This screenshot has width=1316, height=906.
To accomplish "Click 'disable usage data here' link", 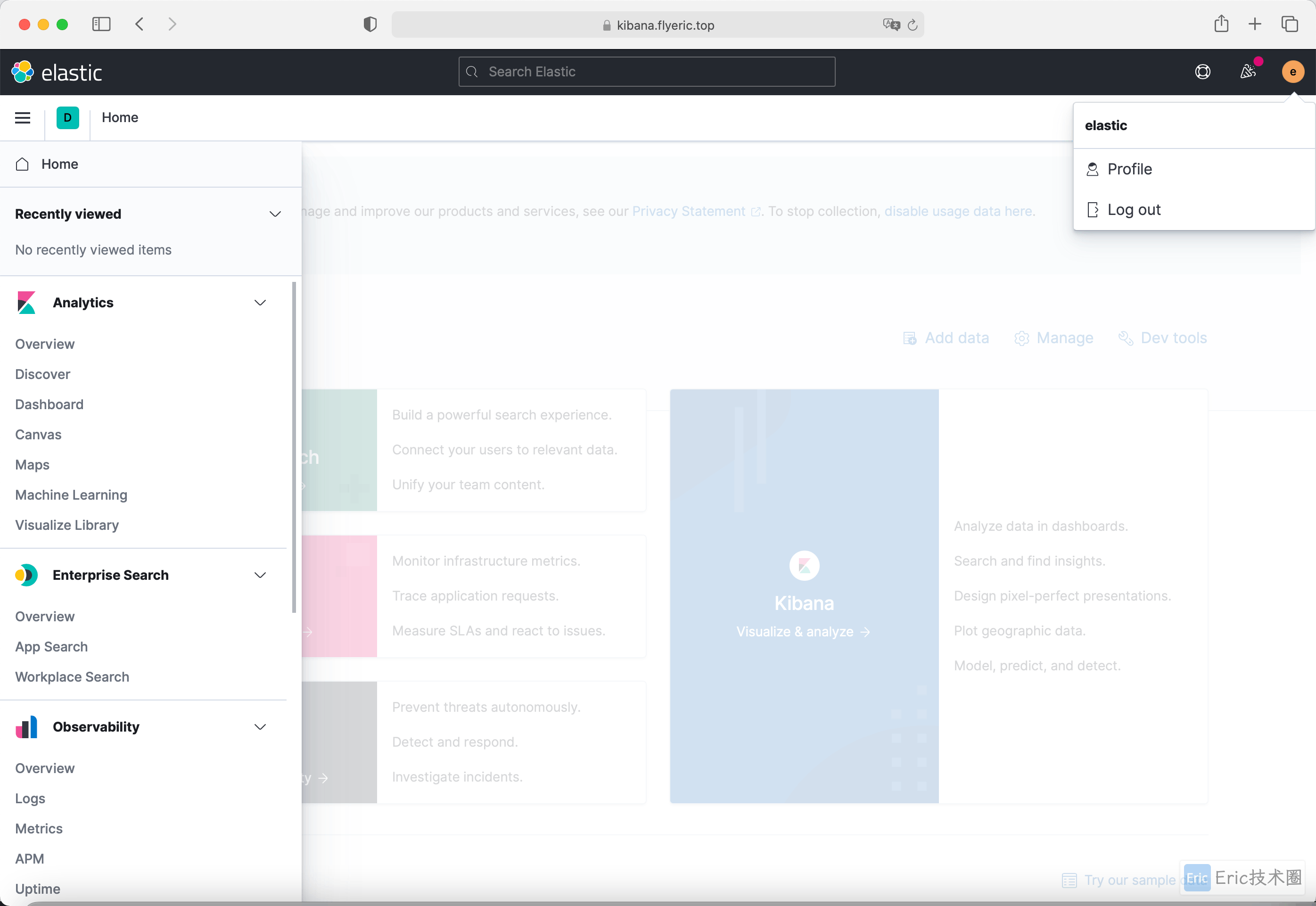I will 958,211.
